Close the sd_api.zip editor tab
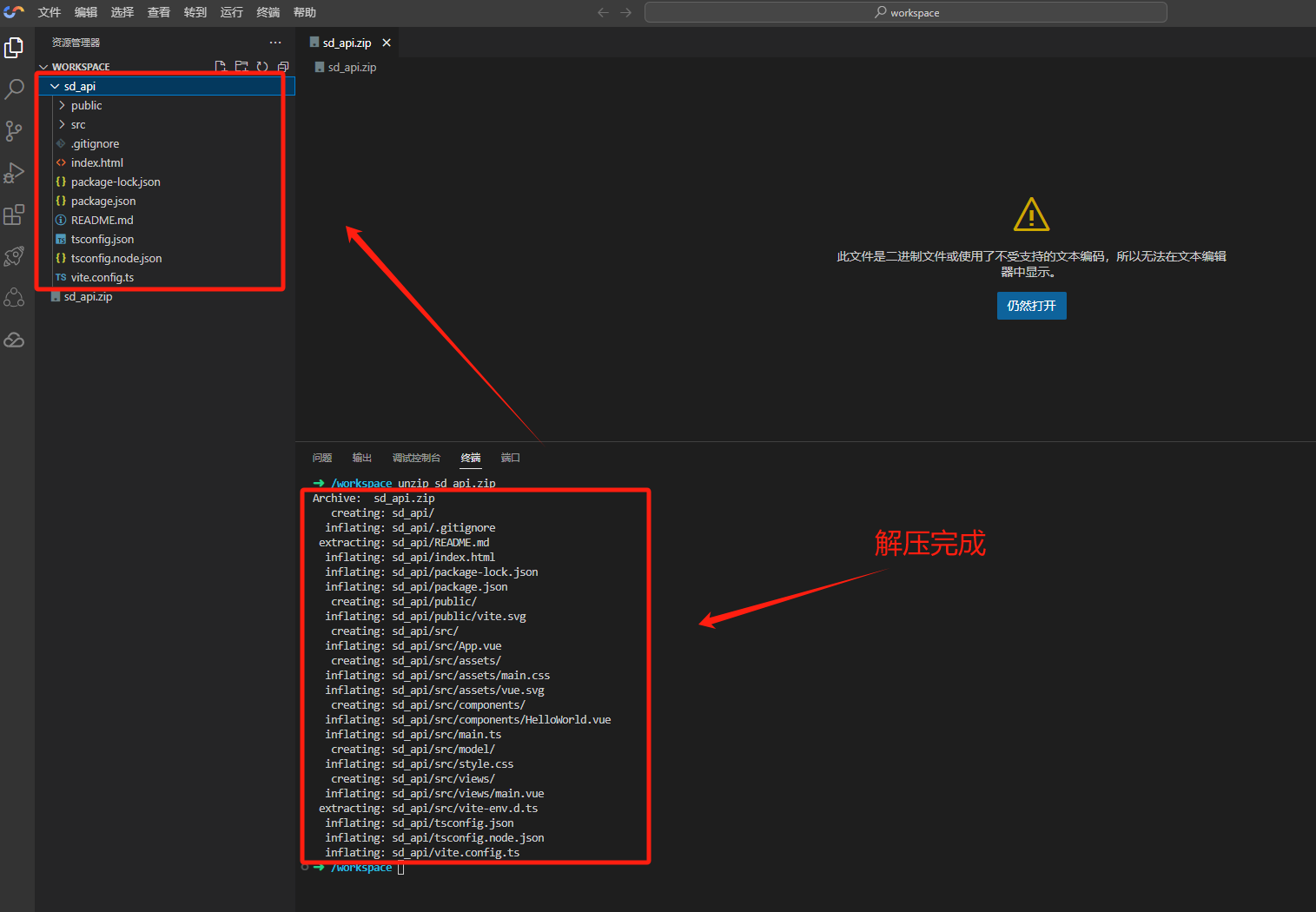The image size is (1316, 912). click(x=387, y=43)
